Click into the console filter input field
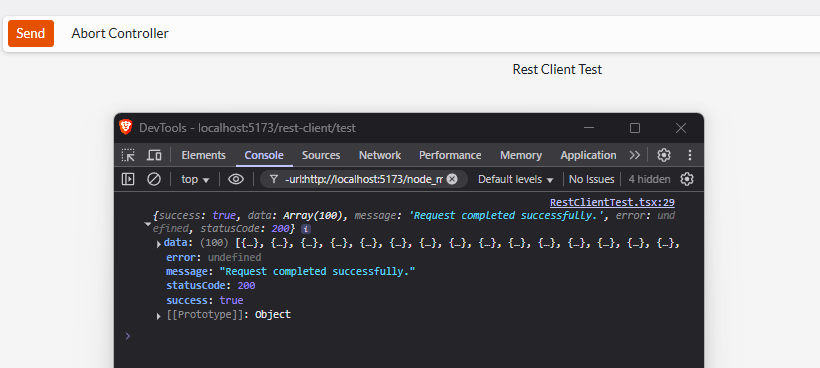 (363, 179)
